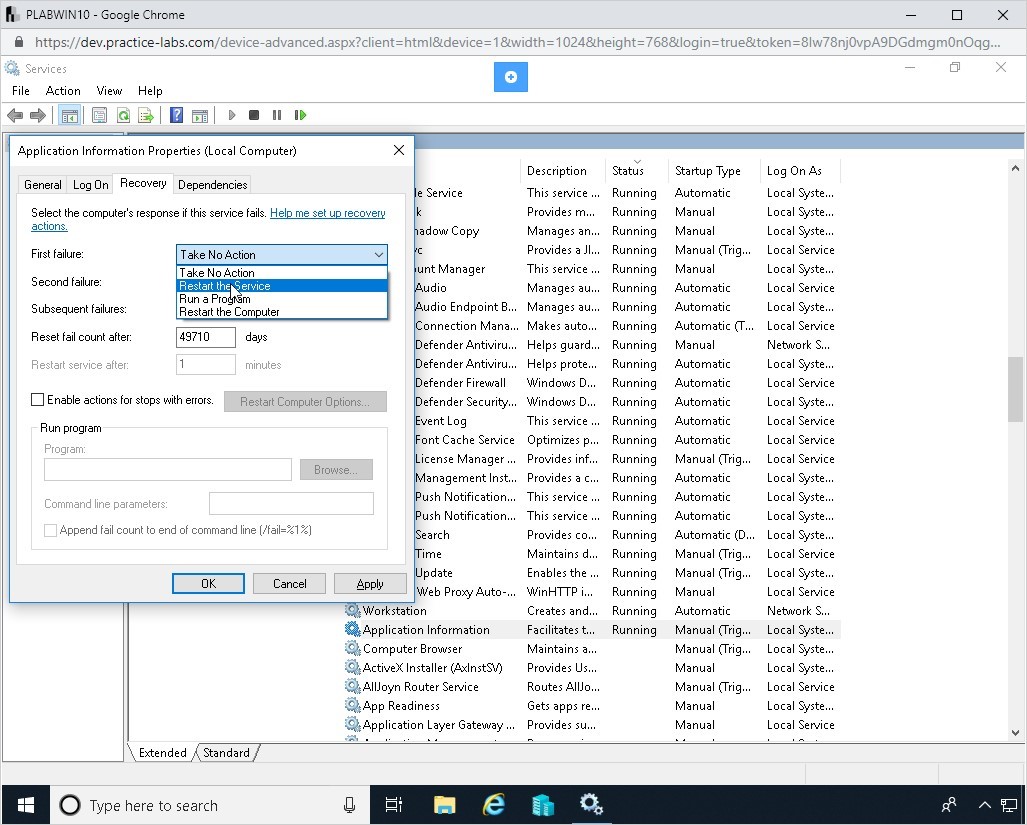Click the Browse button

[336, 469]
